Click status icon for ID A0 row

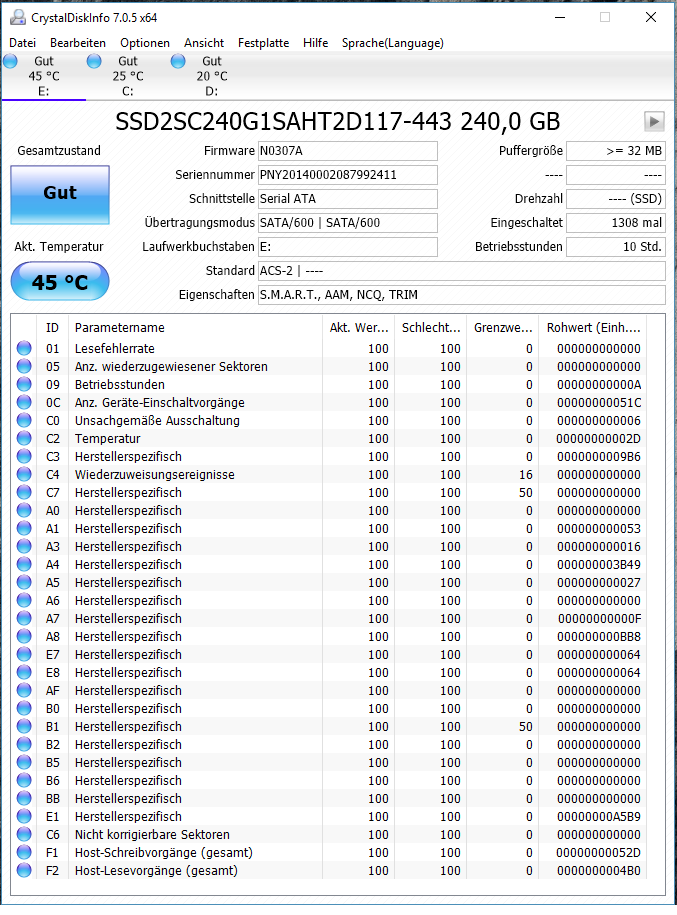[x=24, y=510]
